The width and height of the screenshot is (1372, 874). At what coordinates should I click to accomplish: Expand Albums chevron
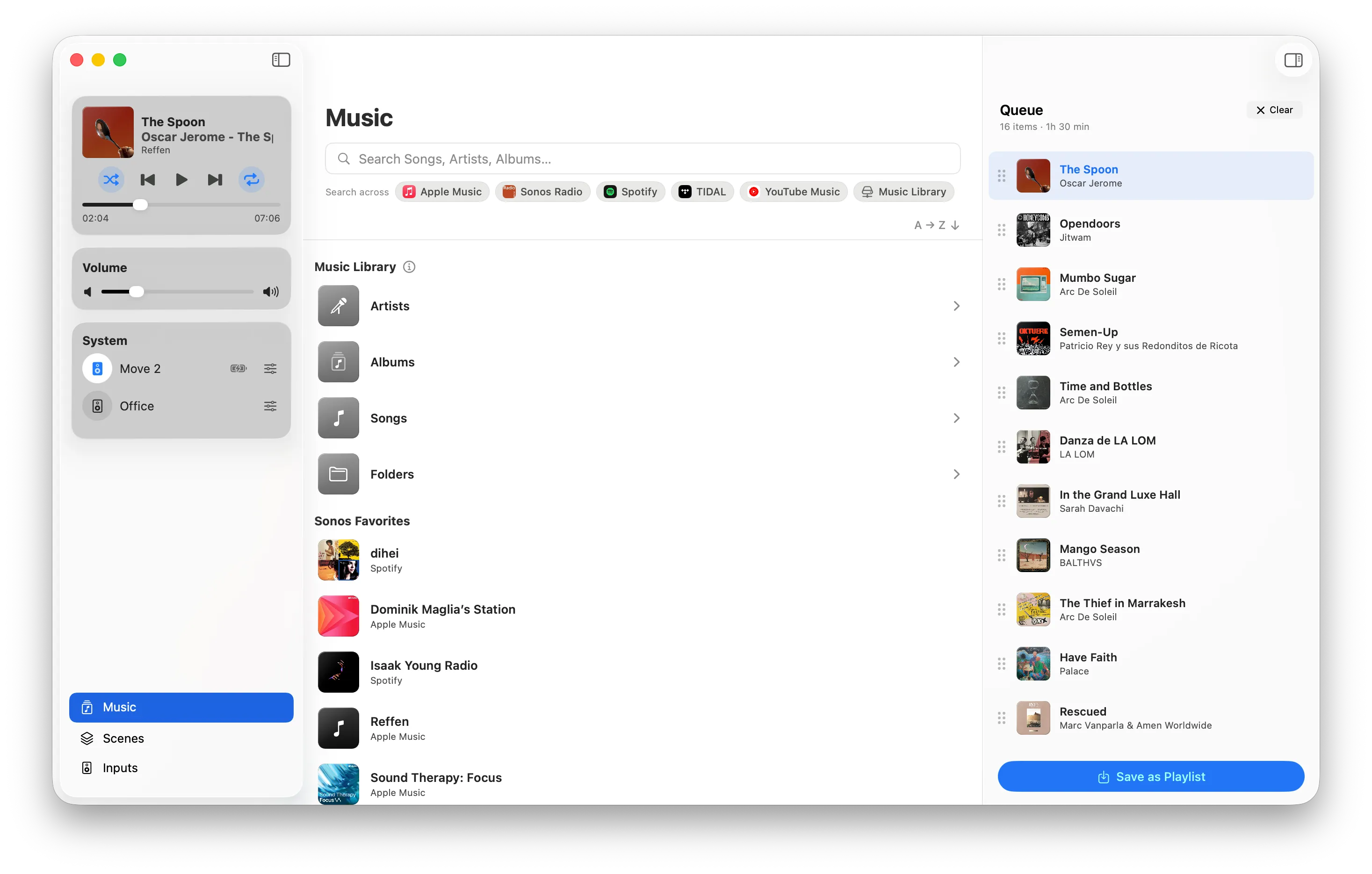point(957,362)
